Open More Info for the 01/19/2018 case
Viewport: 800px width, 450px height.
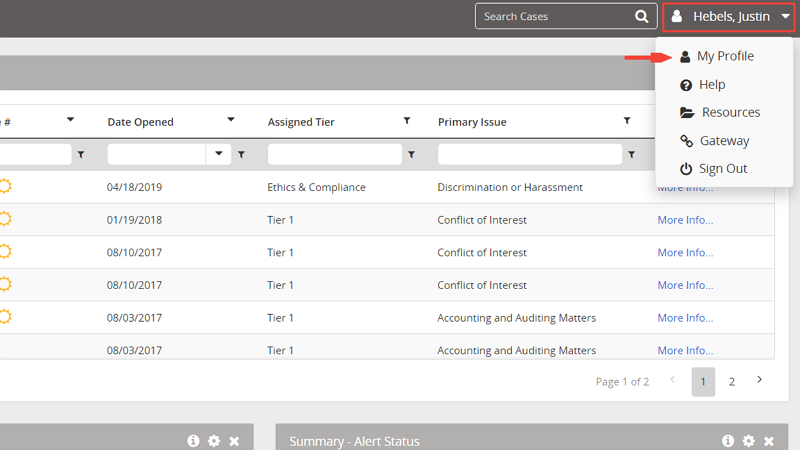685,220
